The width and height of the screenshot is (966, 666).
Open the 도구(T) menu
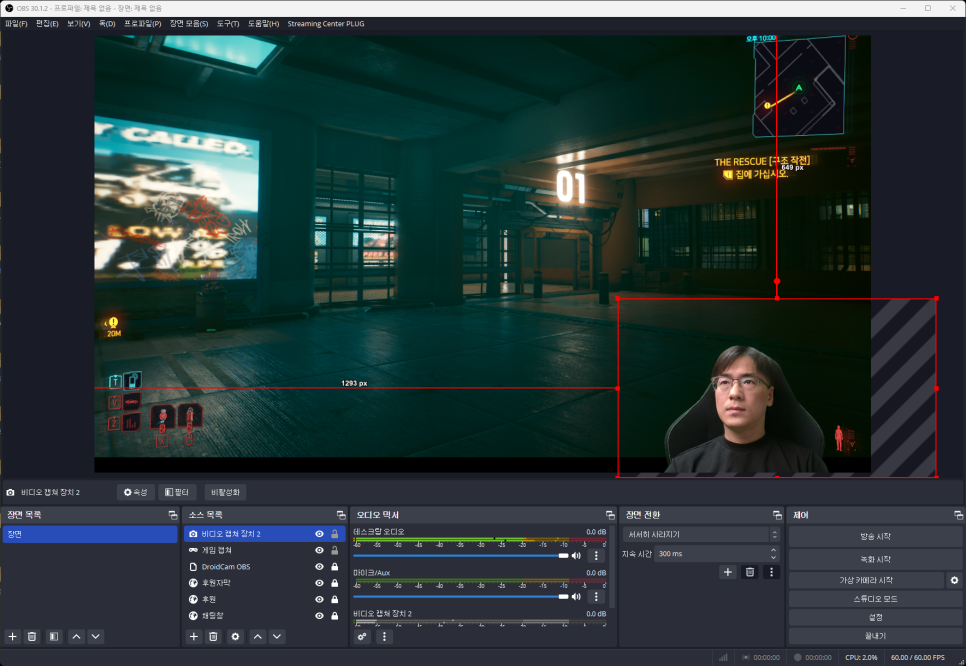click(228, 23)
